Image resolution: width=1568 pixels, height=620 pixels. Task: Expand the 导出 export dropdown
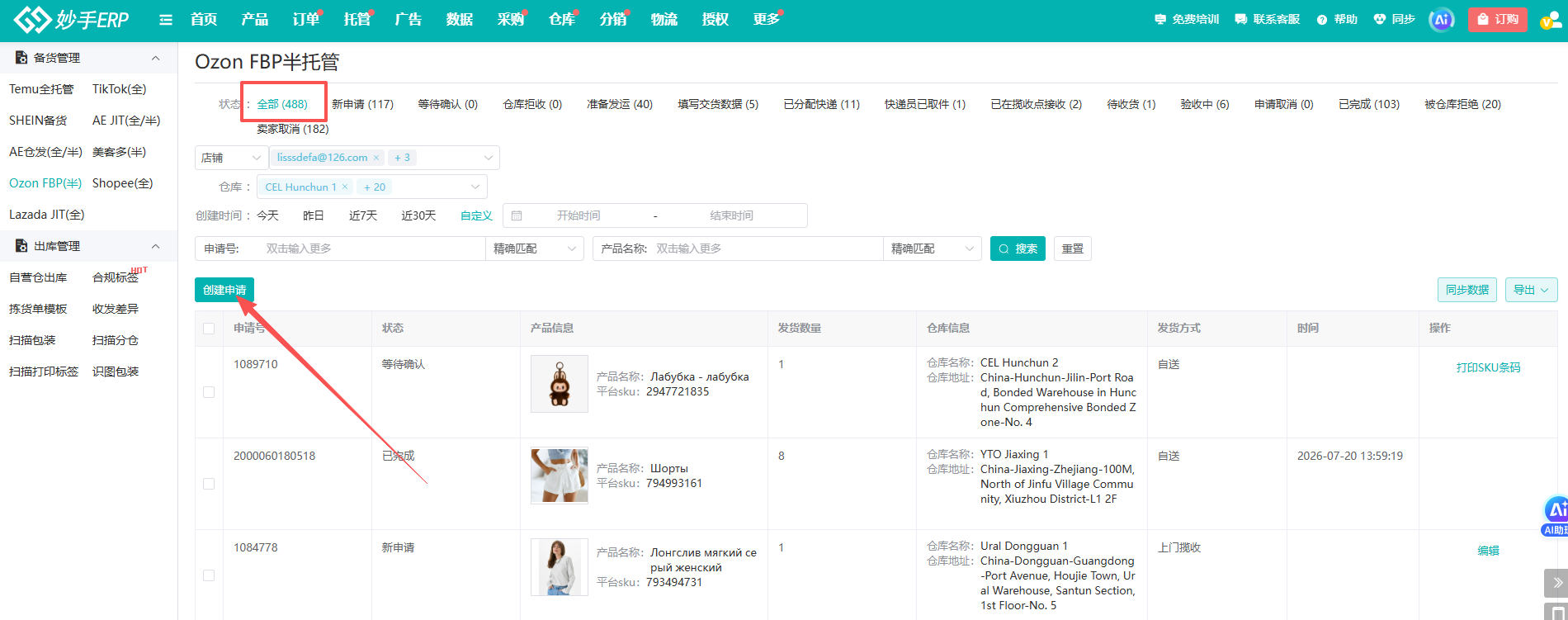point(1531,290)
